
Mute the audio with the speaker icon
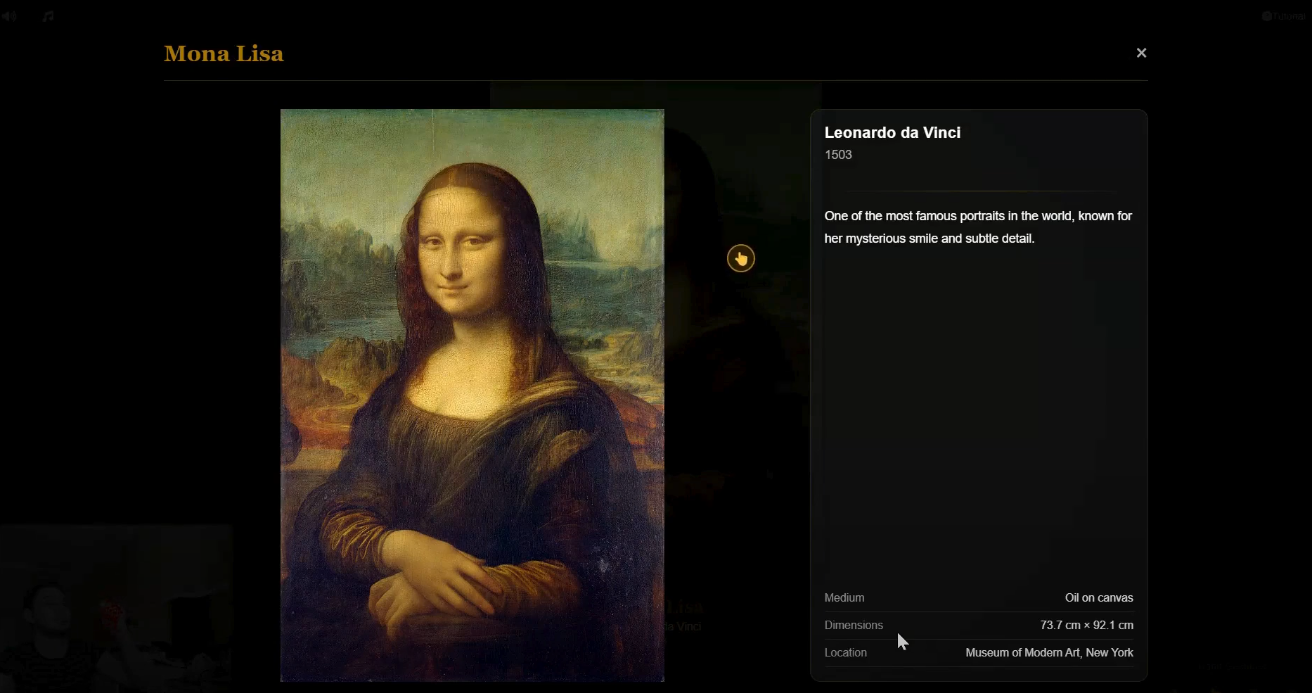[10, 15]
